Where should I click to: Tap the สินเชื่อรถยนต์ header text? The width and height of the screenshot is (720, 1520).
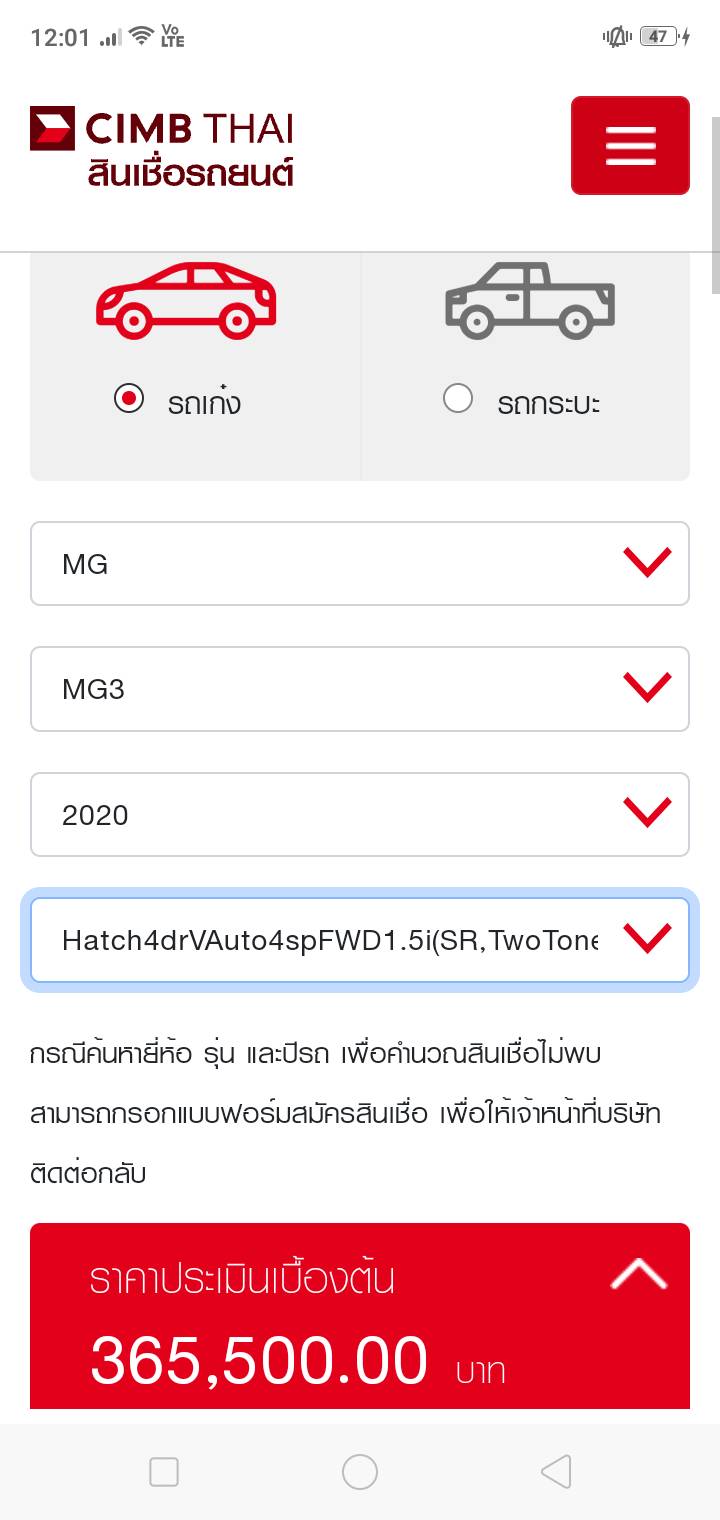point(190,172)
